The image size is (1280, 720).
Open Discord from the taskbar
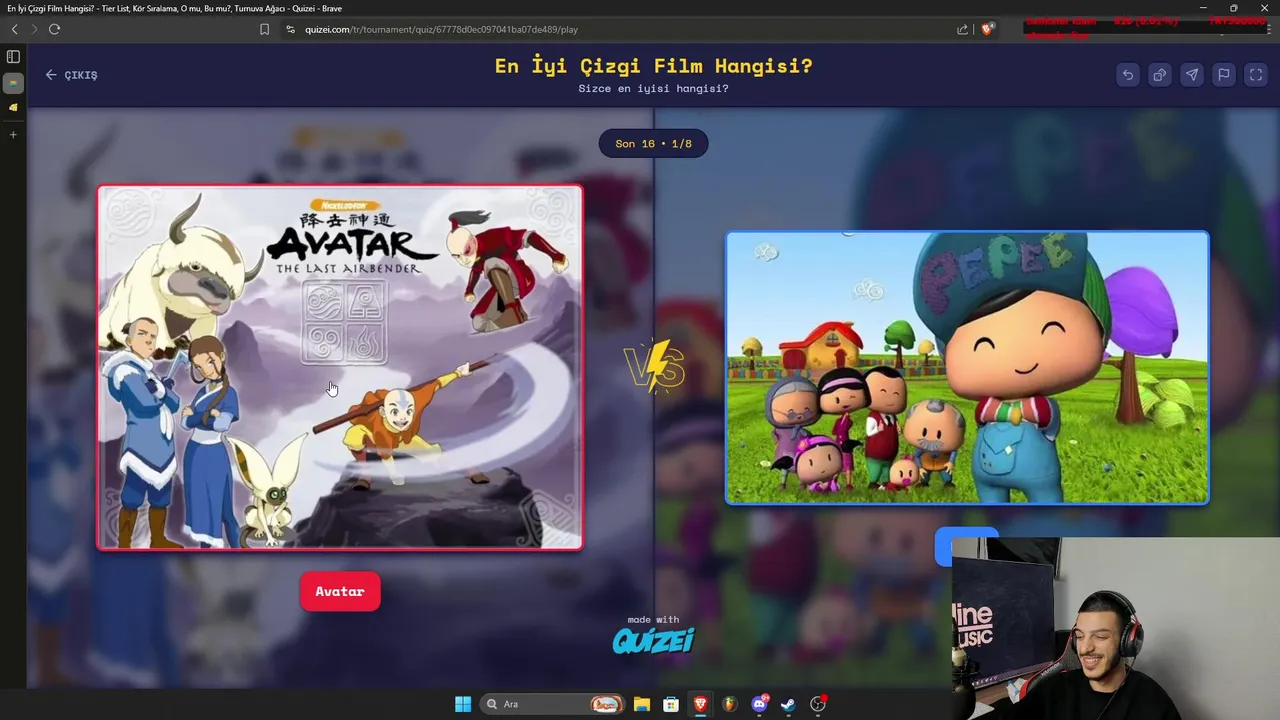coord(759,704)
